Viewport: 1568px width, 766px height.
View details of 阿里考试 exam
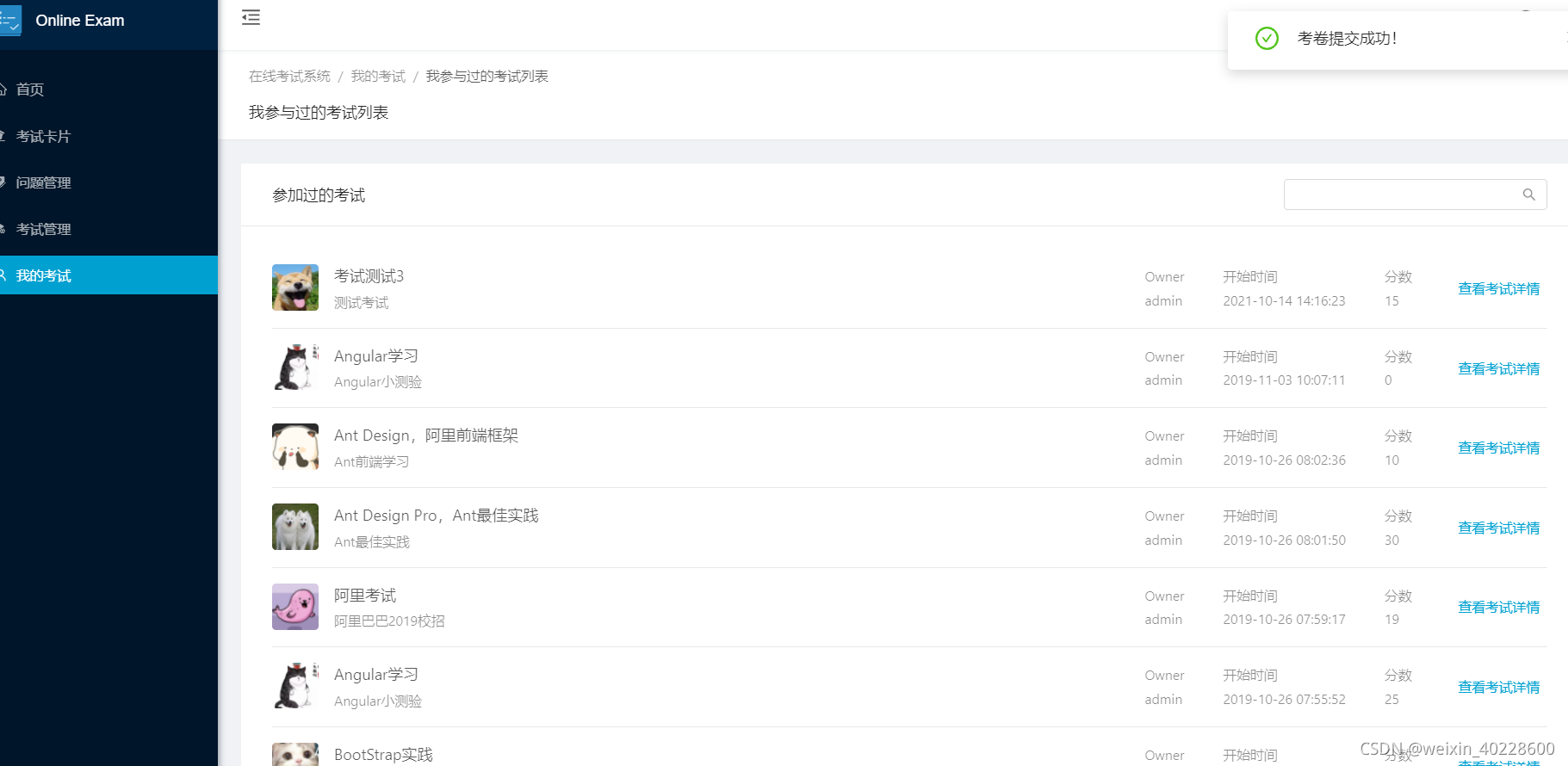1498,608
